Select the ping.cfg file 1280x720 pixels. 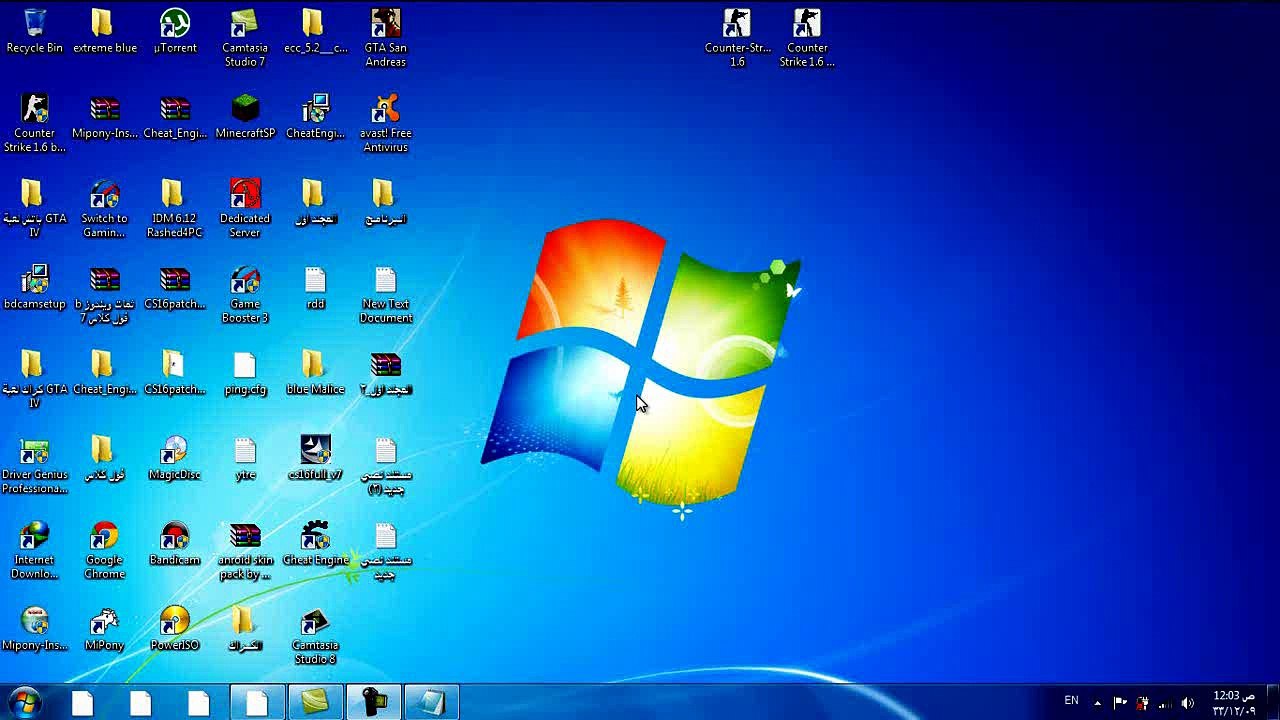coord(245,373)
